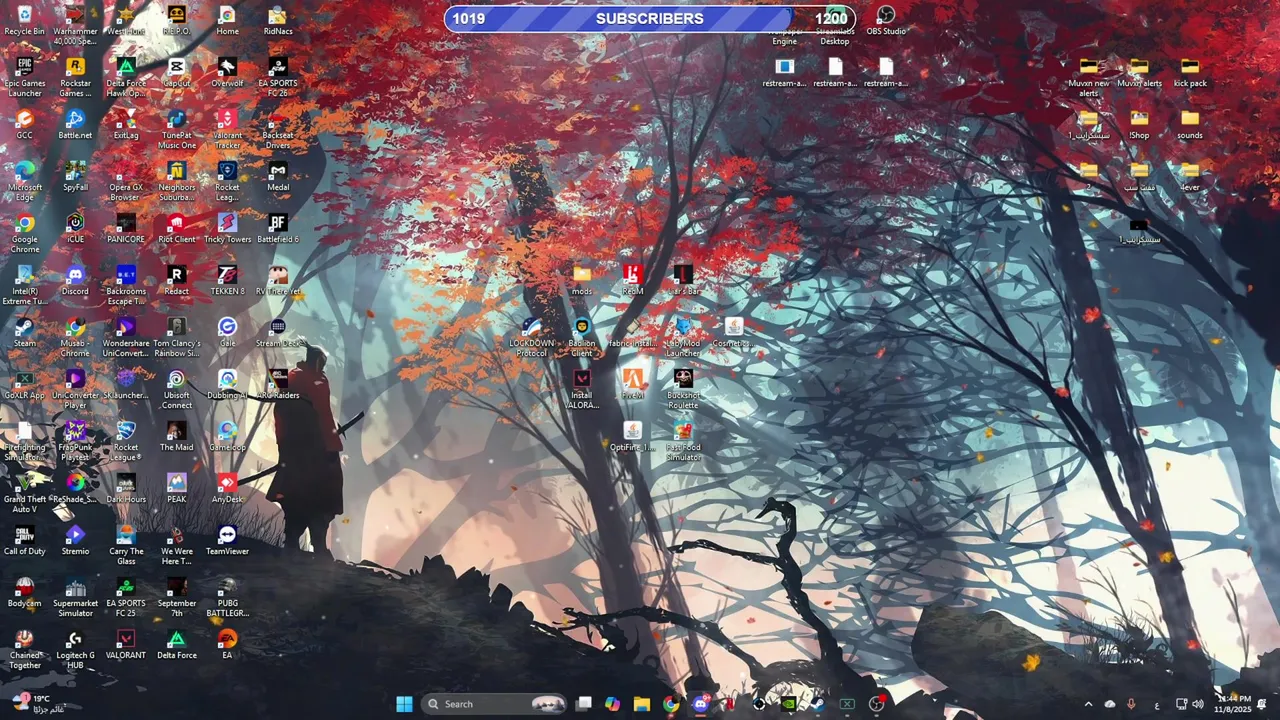
Task: Open PUBG BATTLEGROUNDS desktop shortcut
Action: (x=227, y=597)
